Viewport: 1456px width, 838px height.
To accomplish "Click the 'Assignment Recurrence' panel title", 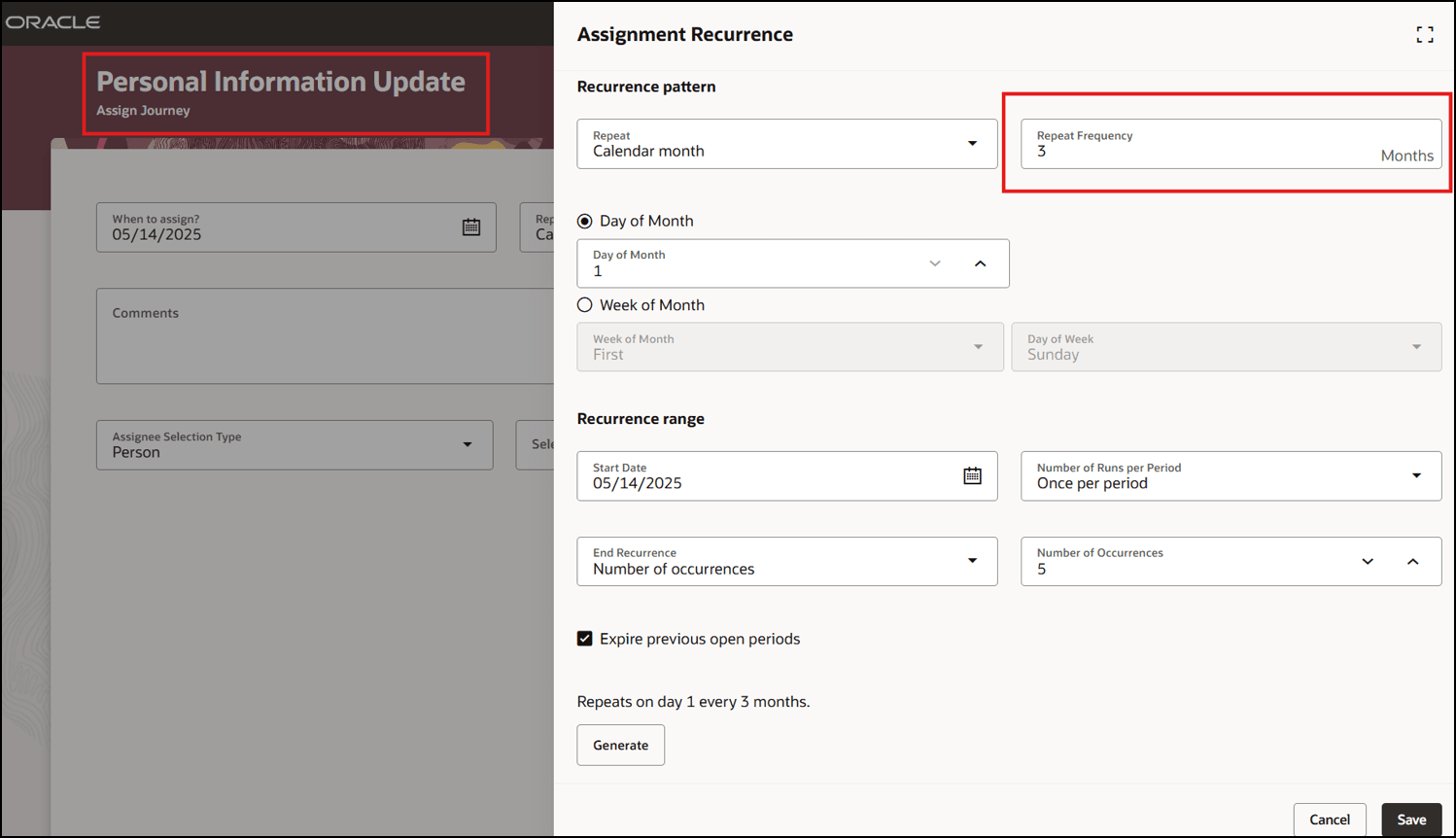I will [x=685, y=35].
